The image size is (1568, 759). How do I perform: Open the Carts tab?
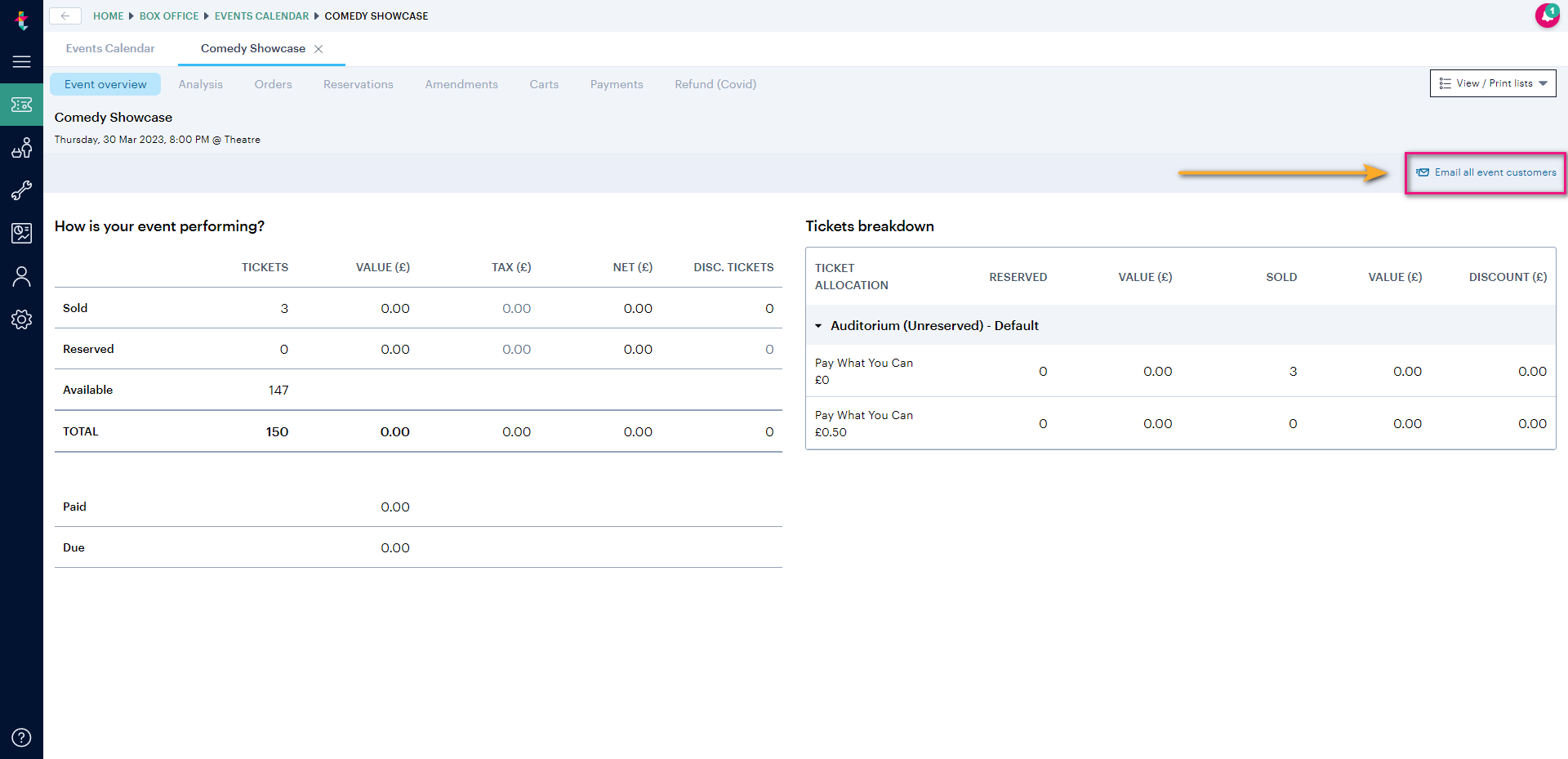coord(544,84)
